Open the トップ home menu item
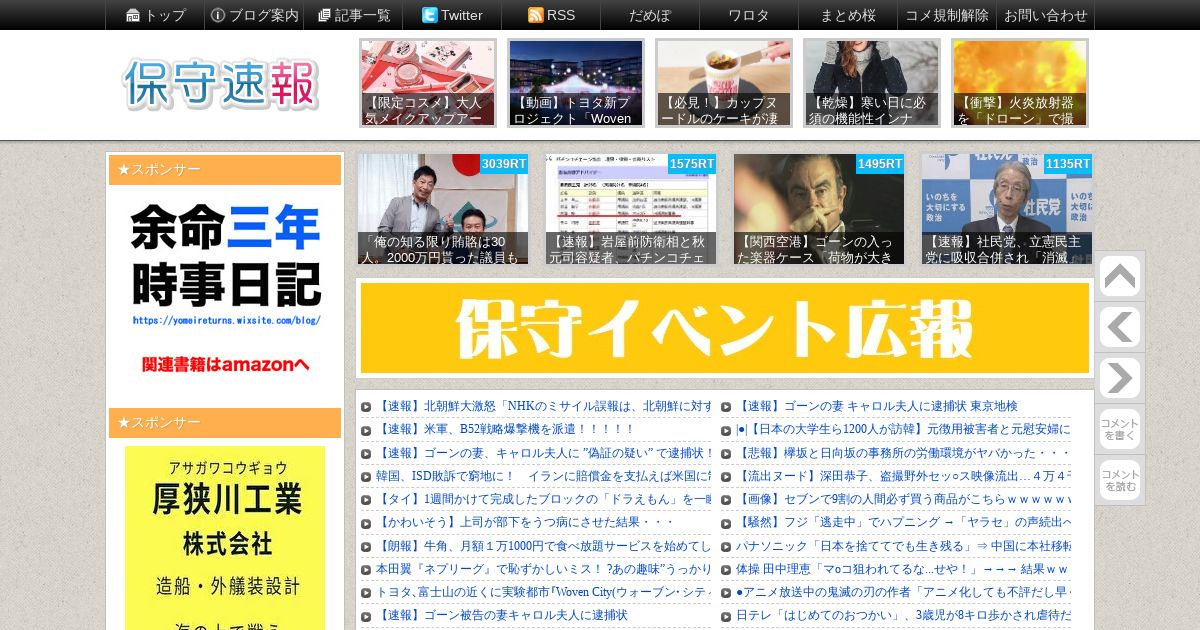 (x=155, y=15)
